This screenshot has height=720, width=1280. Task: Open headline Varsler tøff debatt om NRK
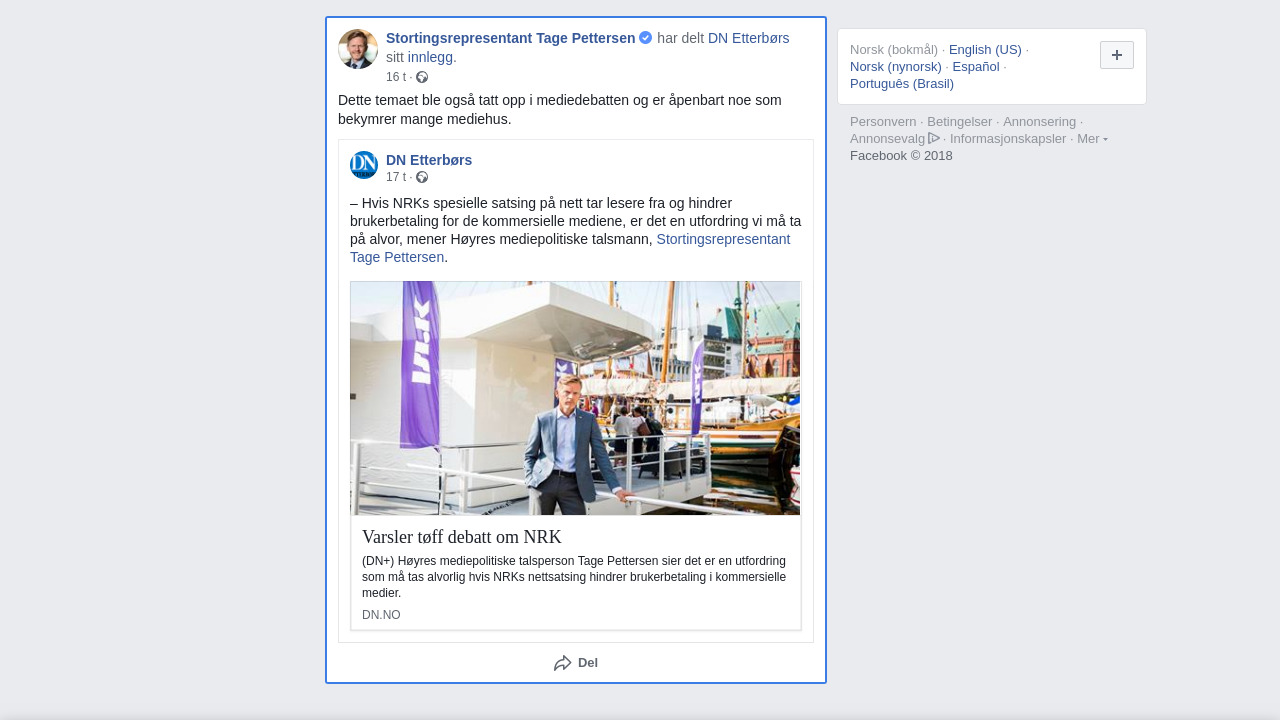pos(462,537)
